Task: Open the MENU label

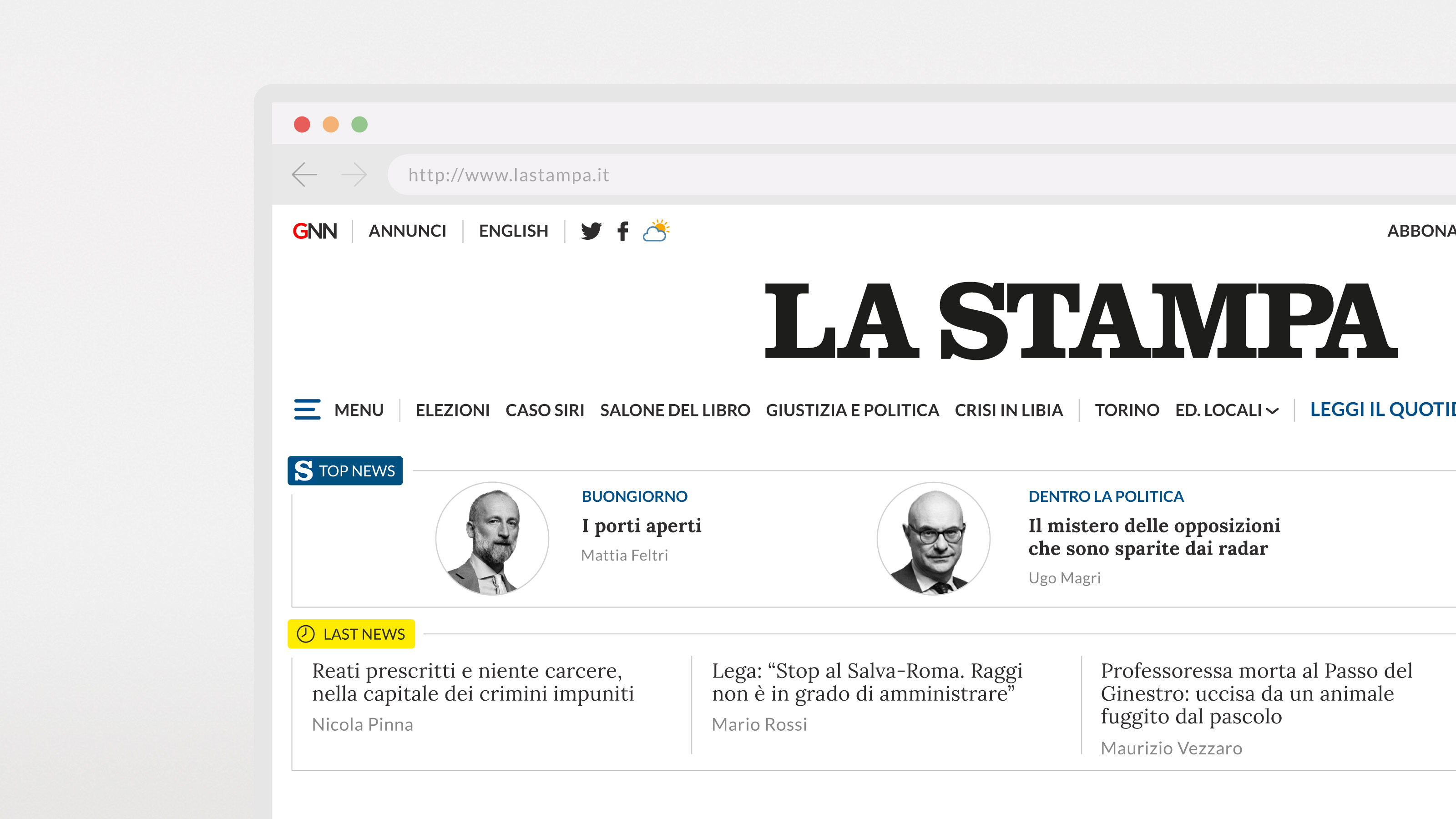Action: [359, 410]
